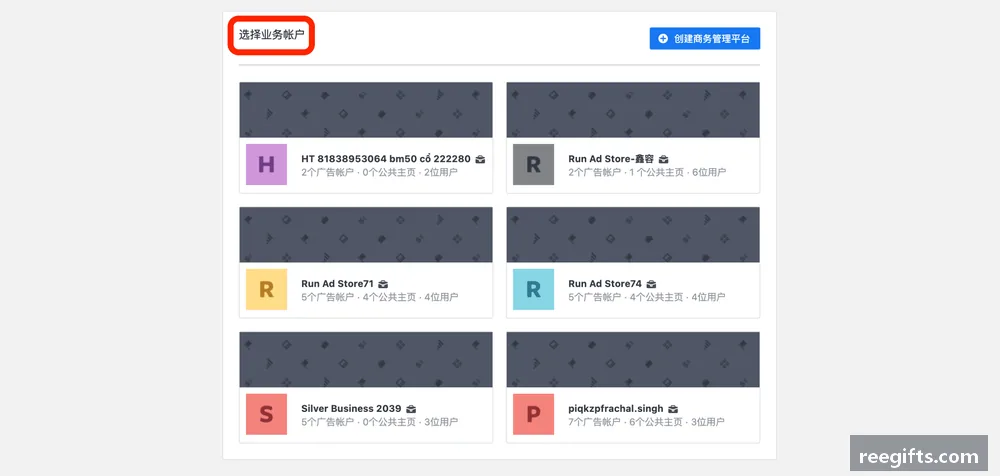Open HT 81838953064 bm50 cổ 222280 account

(x=386, y=159)
